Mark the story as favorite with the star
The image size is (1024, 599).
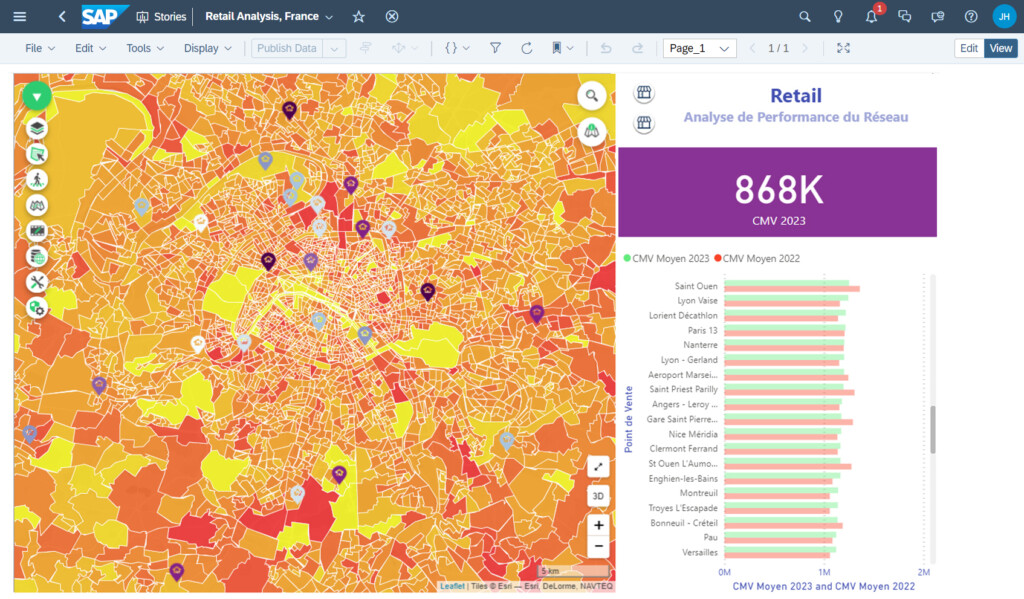click(359, 16)
